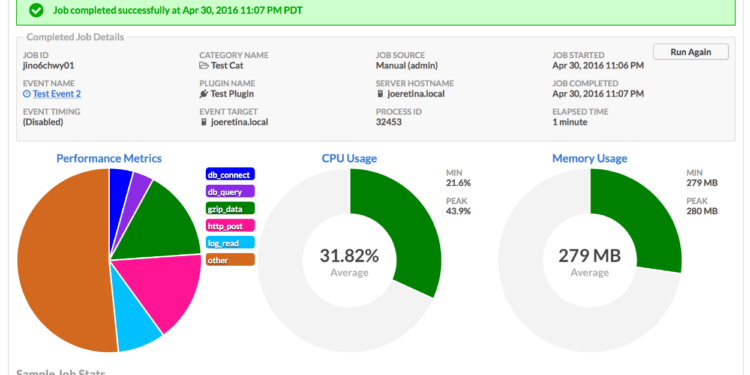
Task: Click the Test Cat category name
Action: 227,66
